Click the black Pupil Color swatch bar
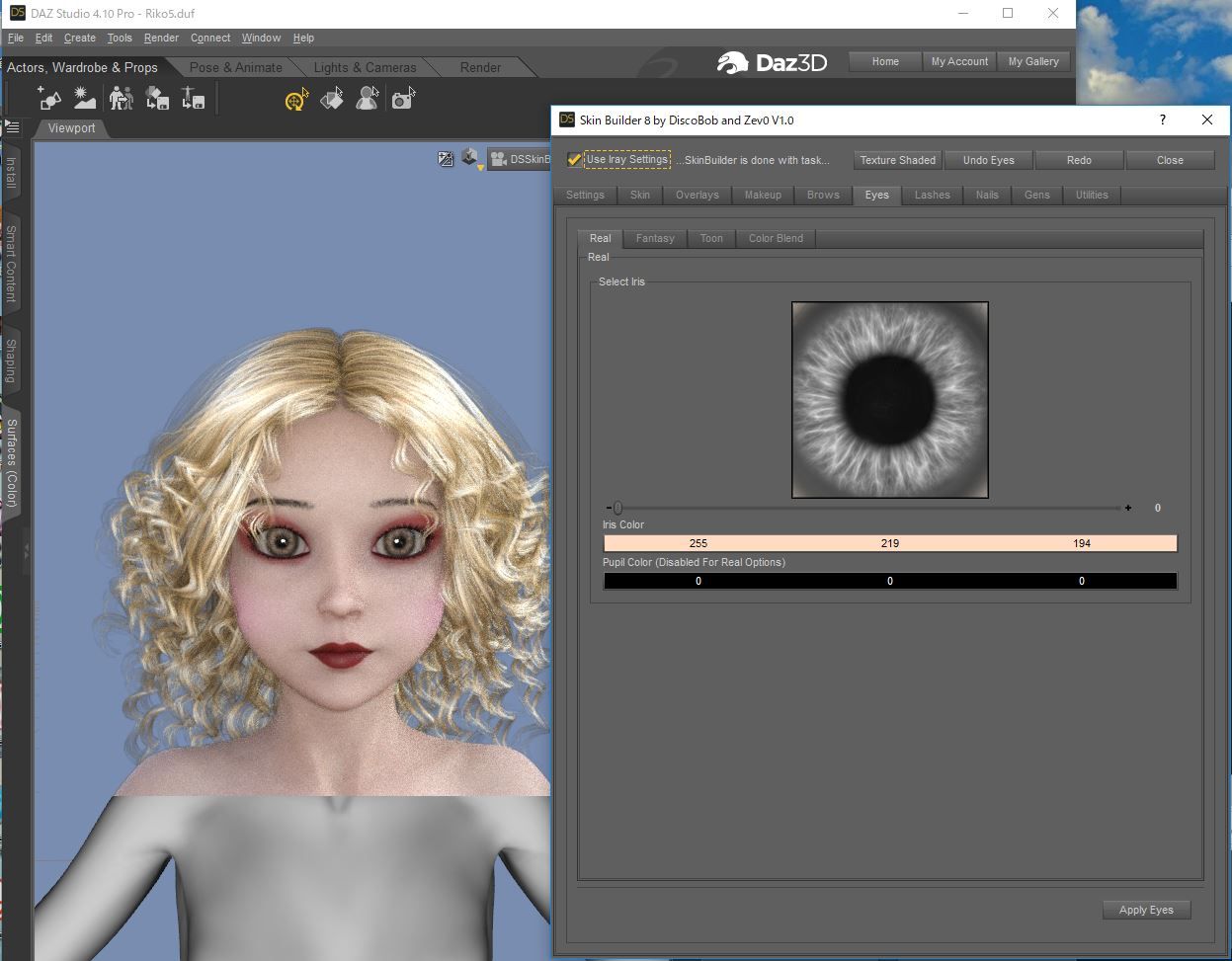Screen dimensions: 1232x961 tap(890, 581)
